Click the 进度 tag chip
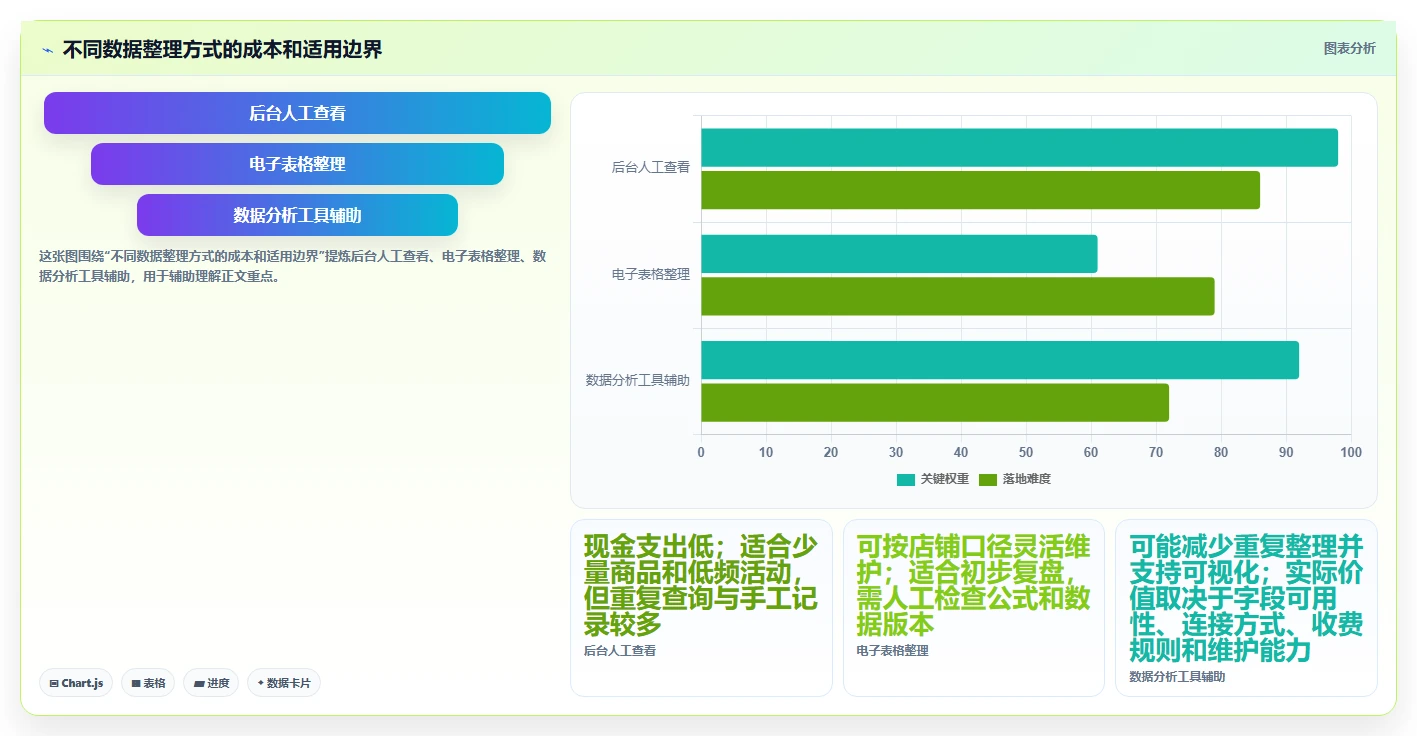The height and width of the screenshot is (736, 1417). 211,683
